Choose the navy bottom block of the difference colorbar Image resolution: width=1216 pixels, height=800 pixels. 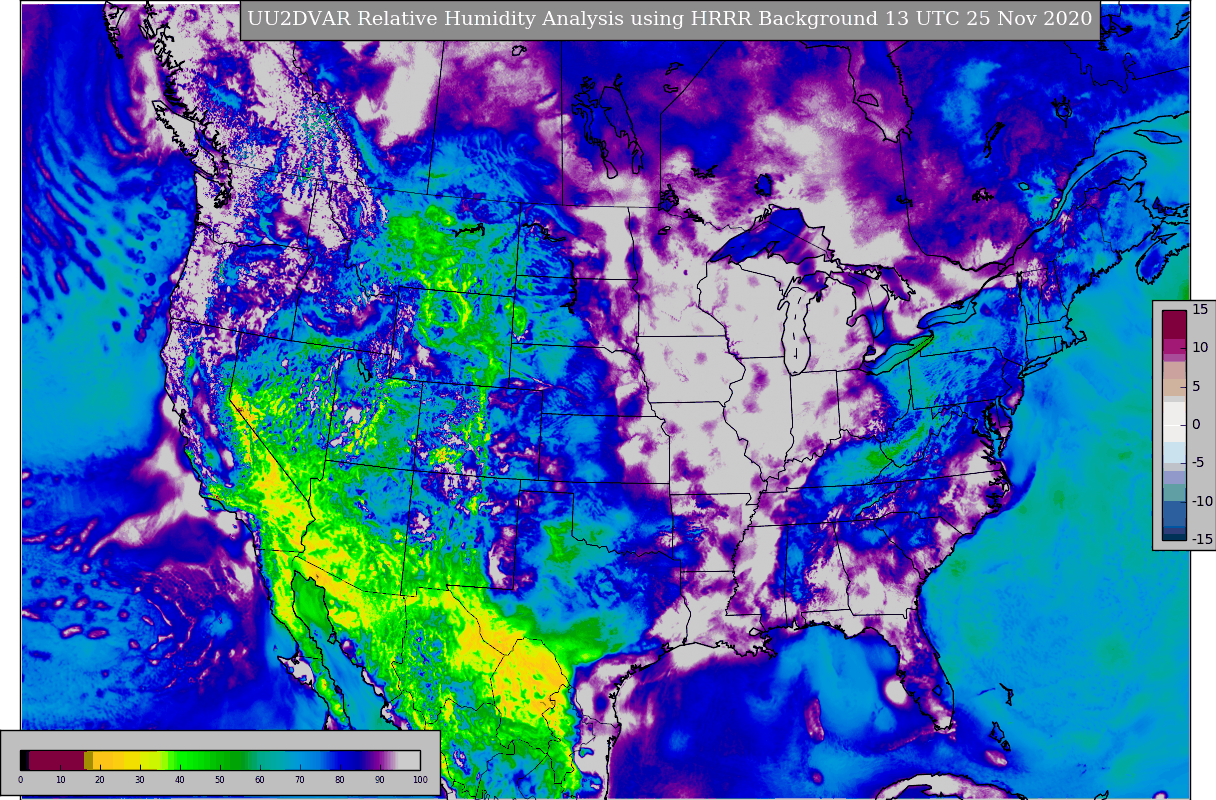click(1174, 537)
